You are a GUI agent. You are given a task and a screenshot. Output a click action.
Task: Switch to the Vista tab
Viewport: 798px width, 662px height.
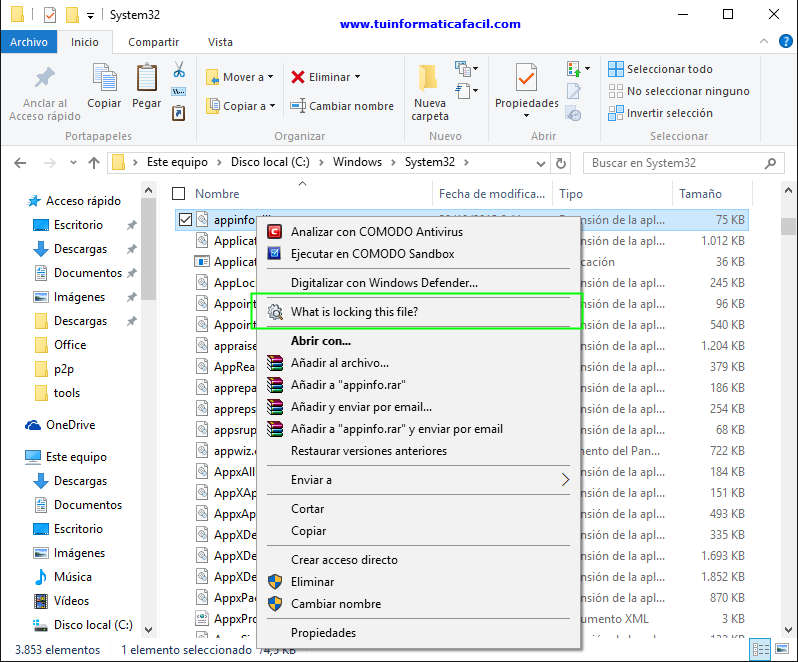[220, 42]
